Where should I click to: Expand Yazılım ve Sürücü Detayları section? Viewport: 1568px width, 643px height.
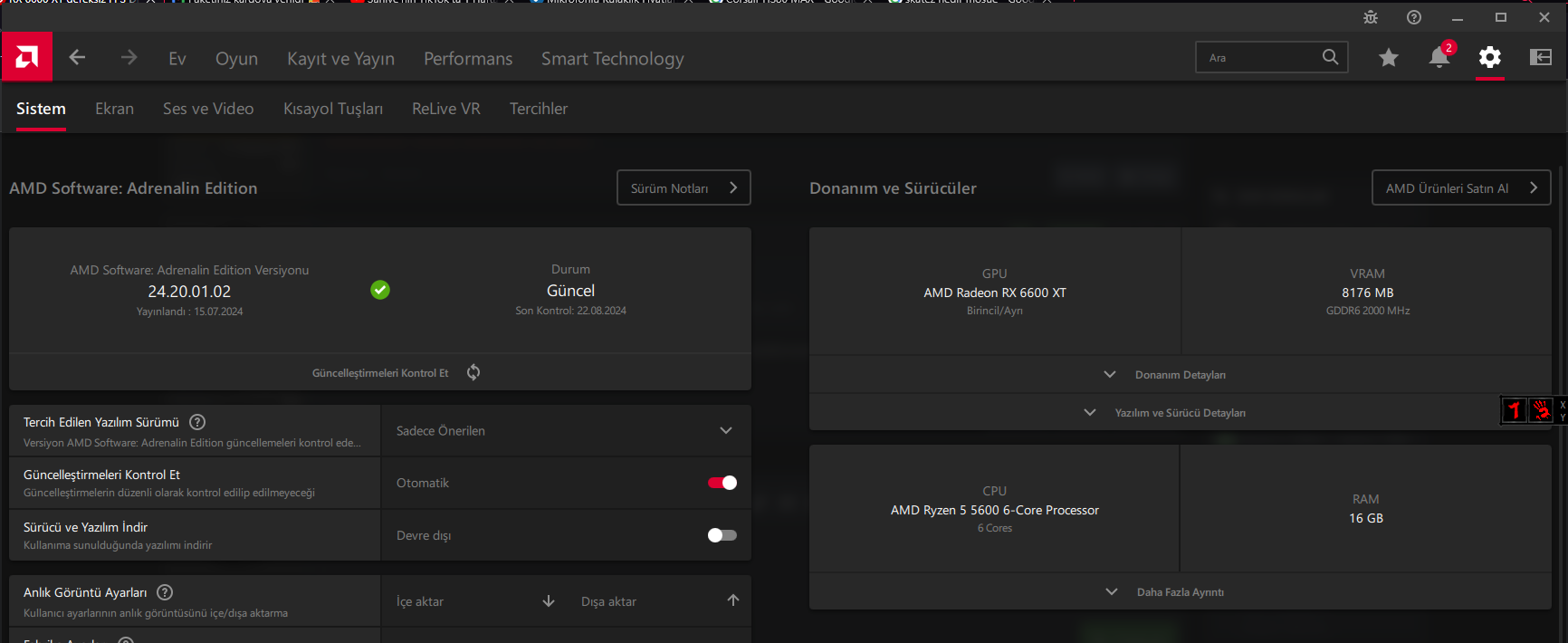pos(1181,412)
